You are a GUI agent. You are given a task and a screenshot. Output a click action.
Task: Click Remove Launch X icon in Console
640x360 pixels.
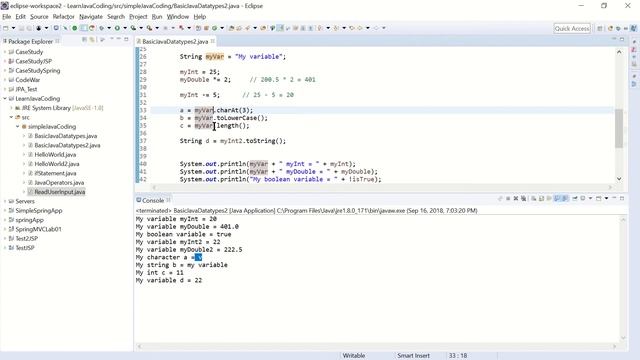point(516,198)
